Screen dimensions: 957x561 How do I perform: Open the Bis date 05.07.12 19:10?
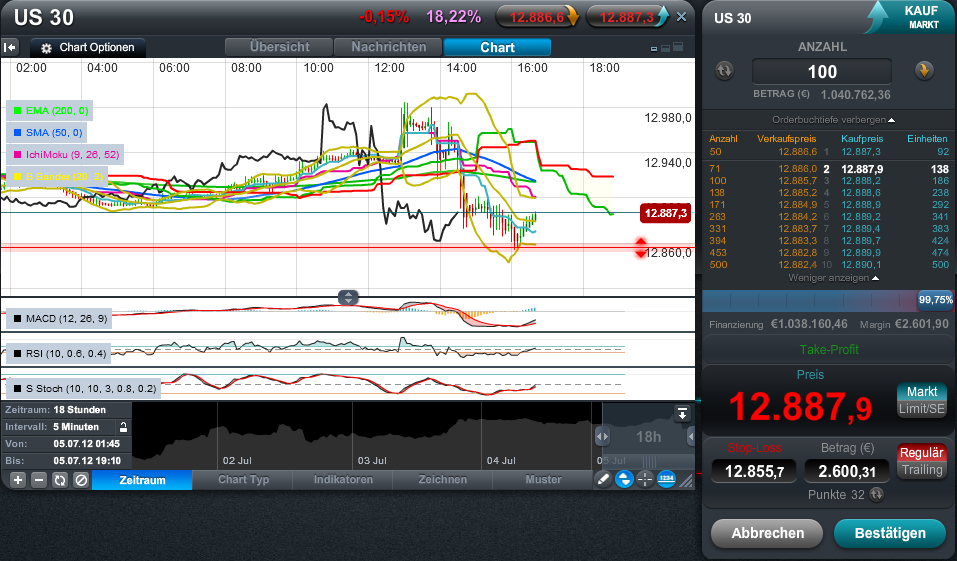[x=66, y=461]
